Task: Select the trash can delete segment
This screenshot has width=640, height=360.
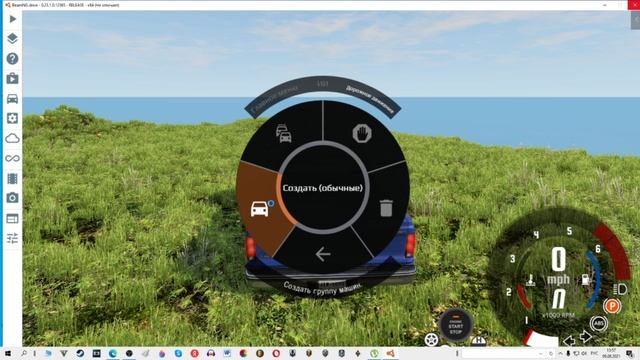Action: pyautogui.click(x=386, y=208)
